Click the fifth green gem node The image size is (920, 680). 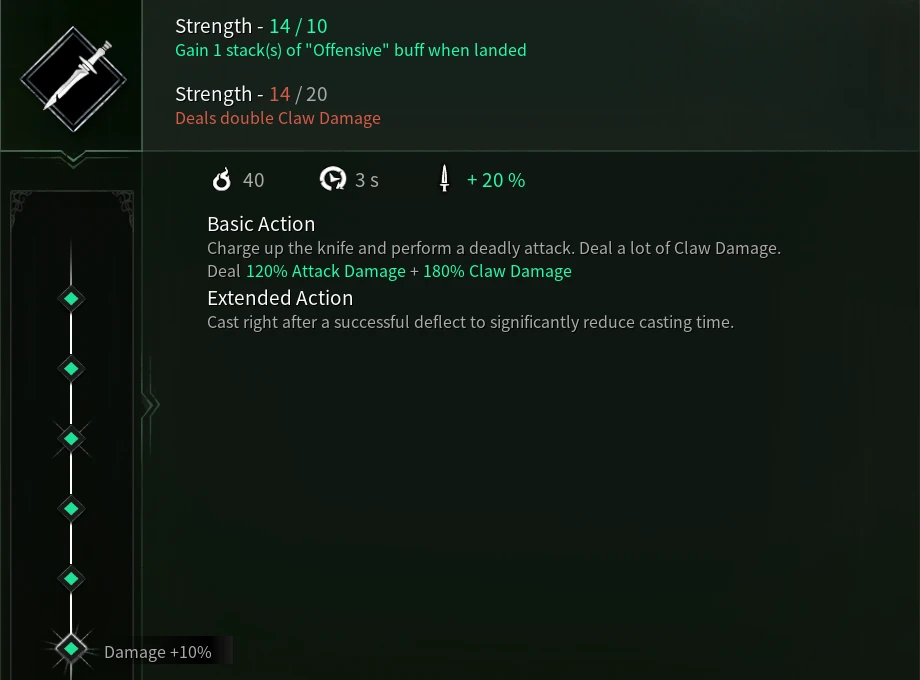tap(71, 578)
